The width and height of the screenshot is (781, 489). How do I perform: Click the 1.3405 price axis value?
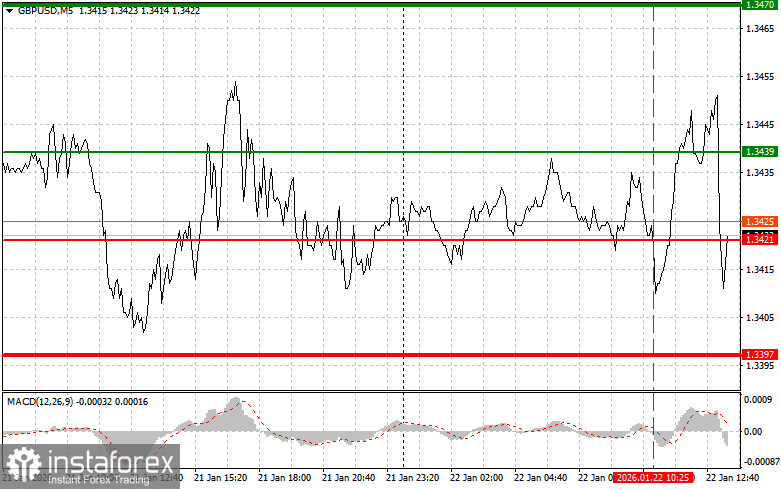pos(760,318)
